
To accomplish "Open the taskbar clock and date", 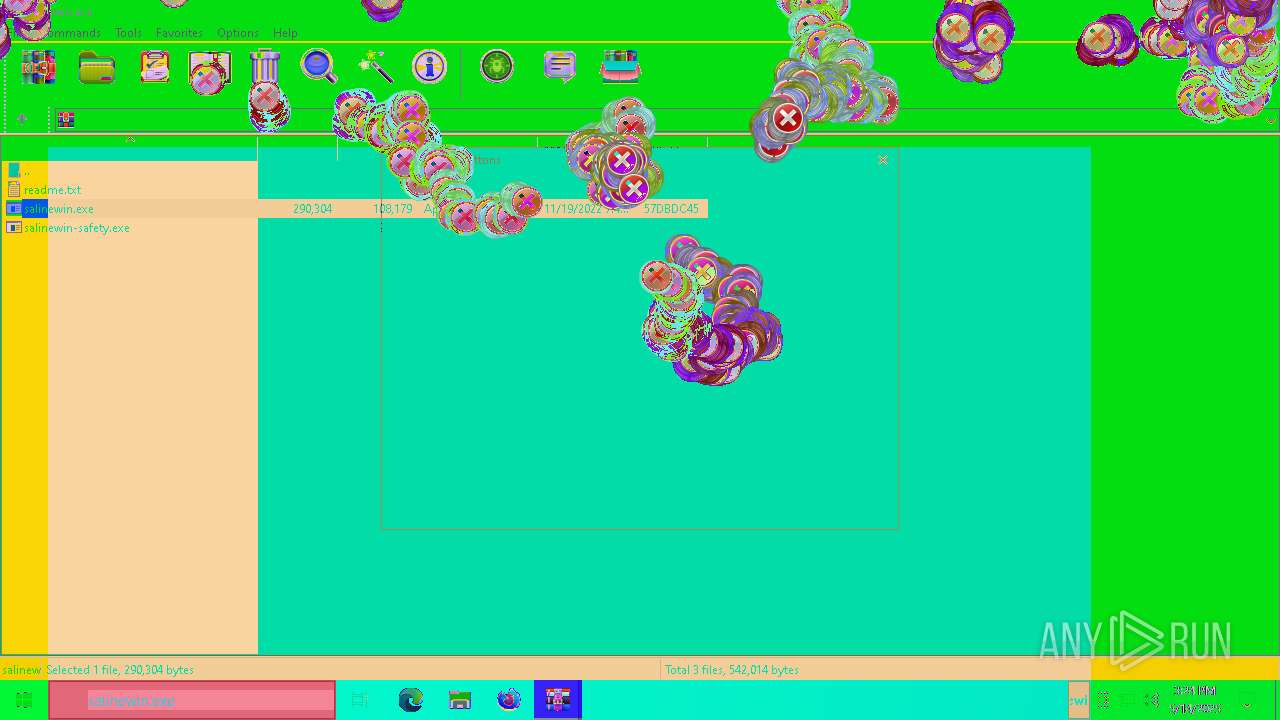I will pos(1195,700).
